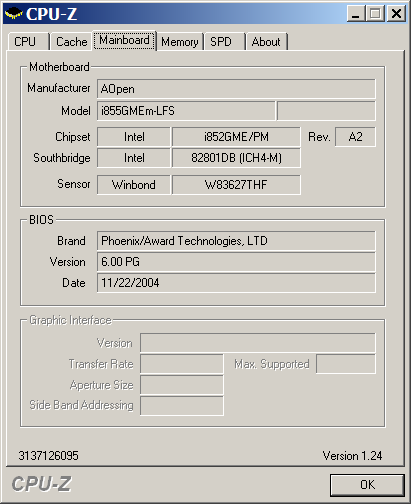This screenshot has width=411, height=504.
Task: Click the Side Band Addressing field
Action: pyautogui.click(x=182, y=406)
